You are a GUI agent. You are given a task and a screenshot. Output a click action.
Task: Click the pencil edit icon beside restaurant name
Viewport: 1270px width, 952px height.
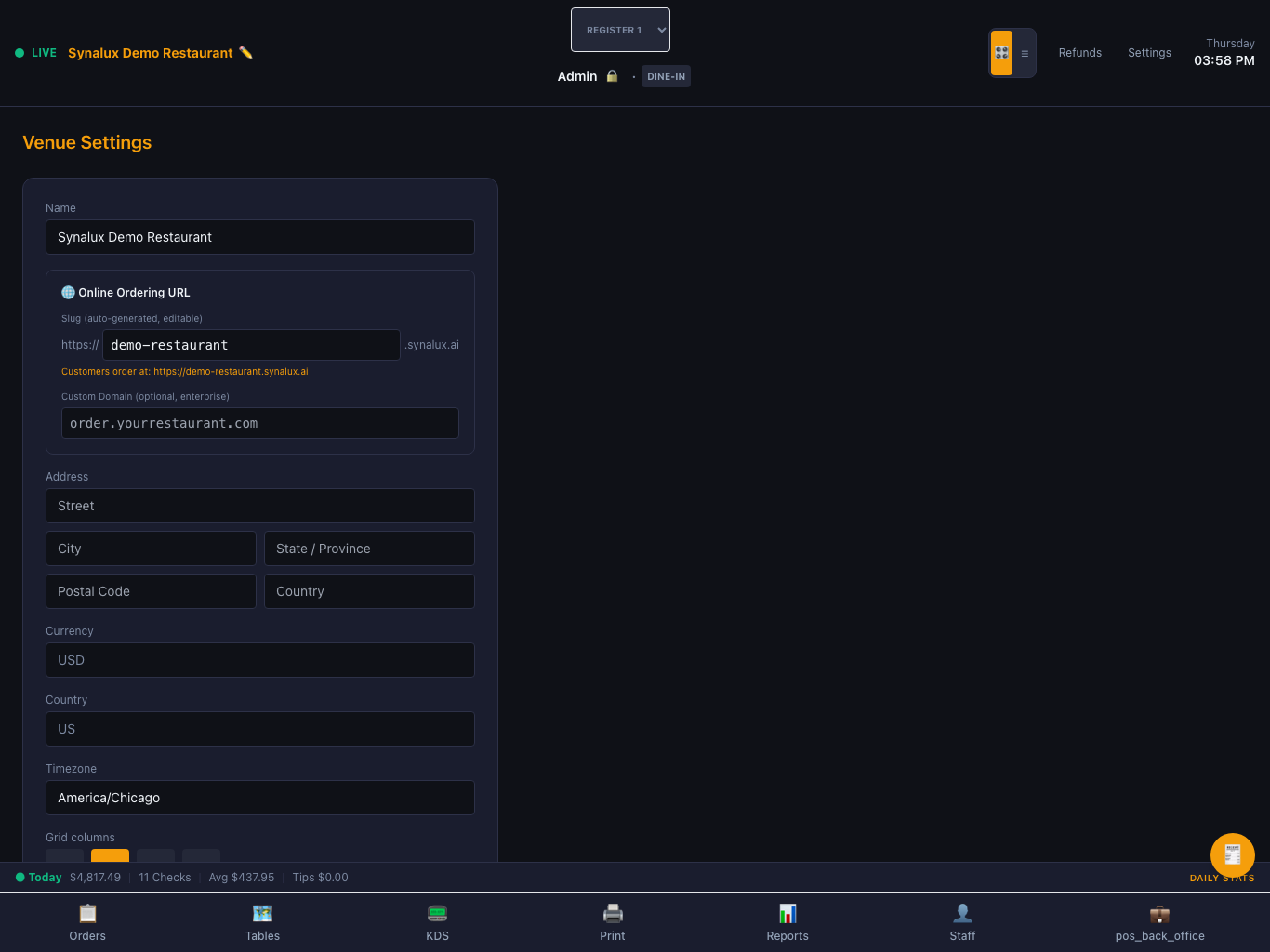coord(246,53)
